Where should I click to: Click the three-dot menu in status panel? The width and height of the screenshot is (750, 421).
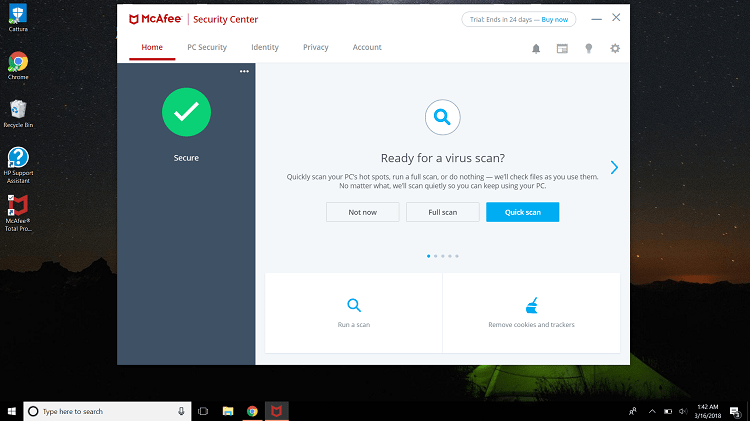(x=244, y=71)
